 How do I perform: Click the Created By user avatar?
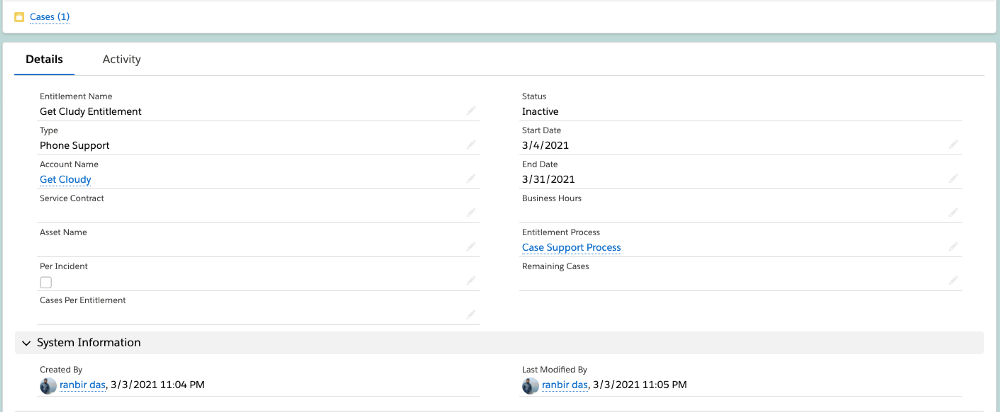48,385
